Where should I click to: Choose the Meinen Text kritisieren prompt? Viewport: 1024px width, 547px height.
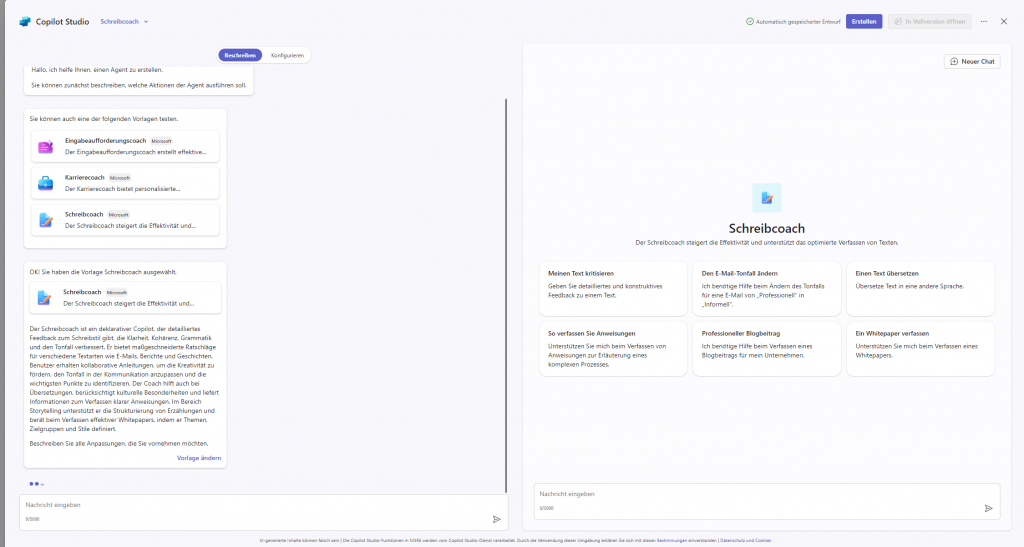point(613,289)
